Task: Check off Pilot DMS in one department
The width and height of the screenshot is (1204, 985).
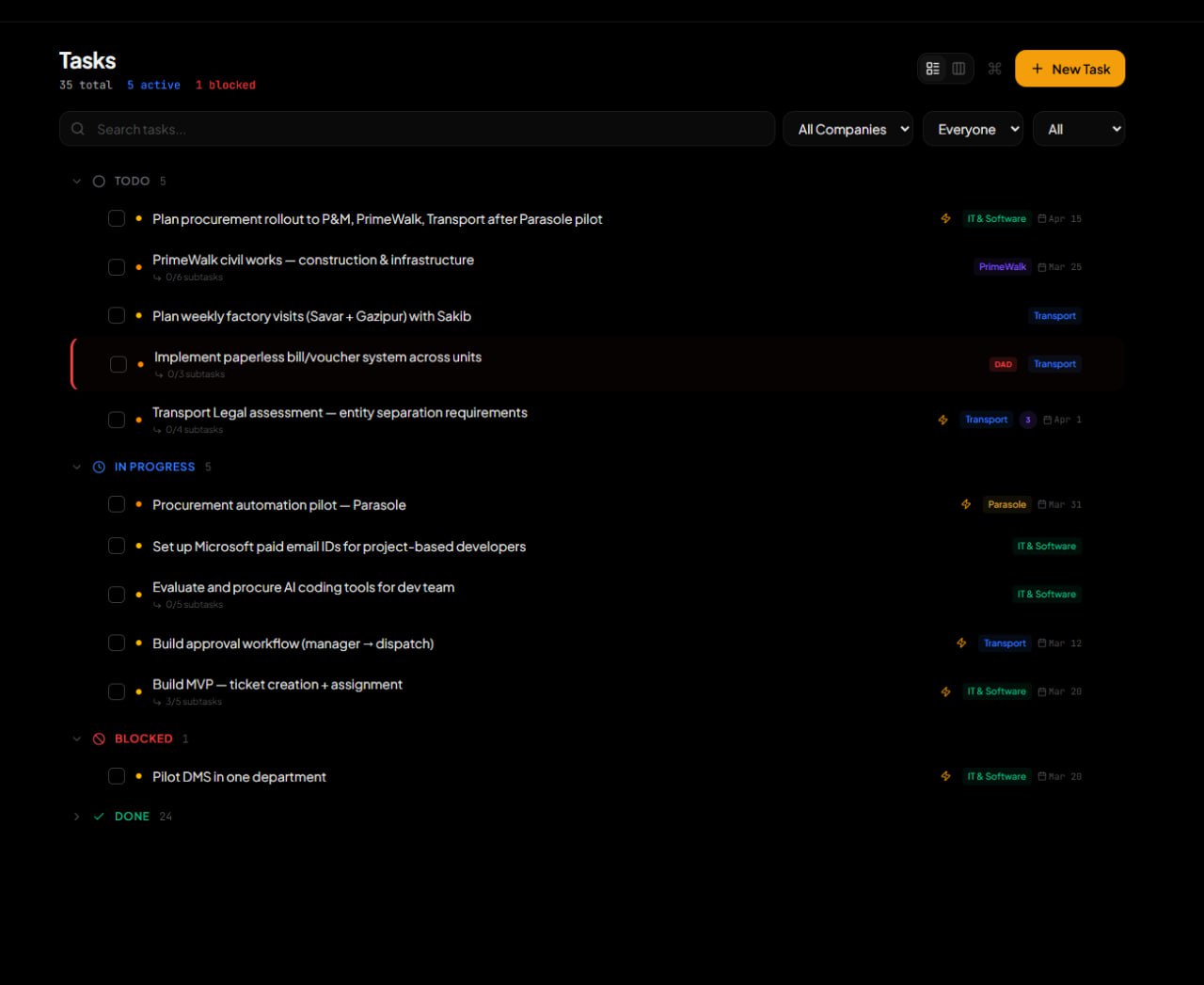Action: [x=117, y=776]
